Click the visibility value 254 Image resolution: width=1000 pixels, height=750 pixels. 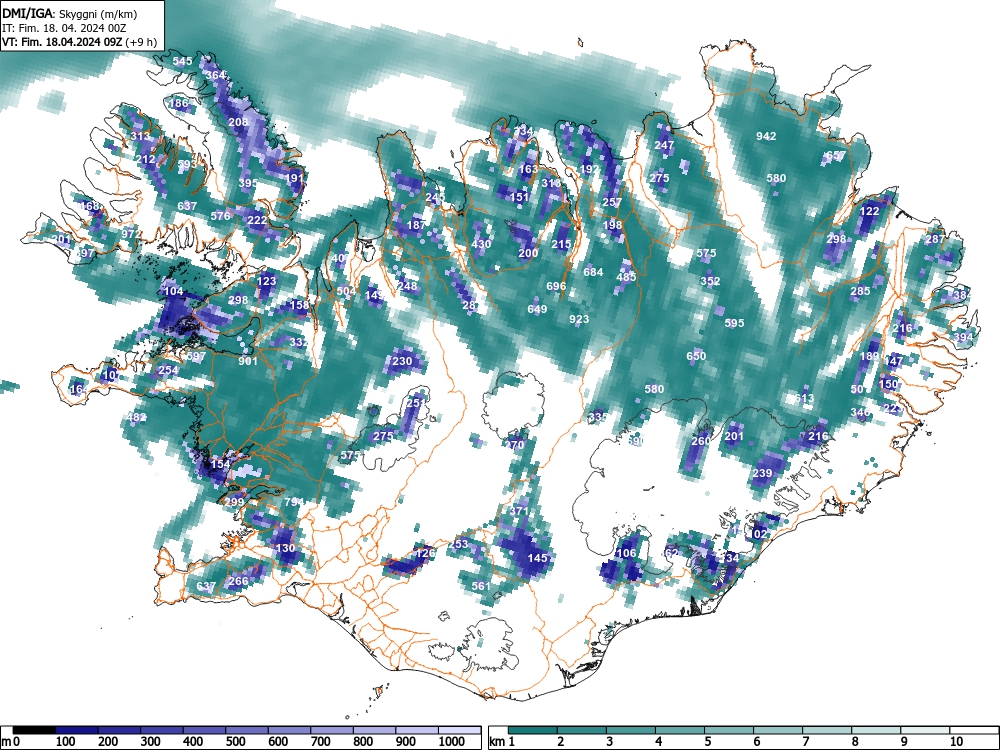click(168, 371)
